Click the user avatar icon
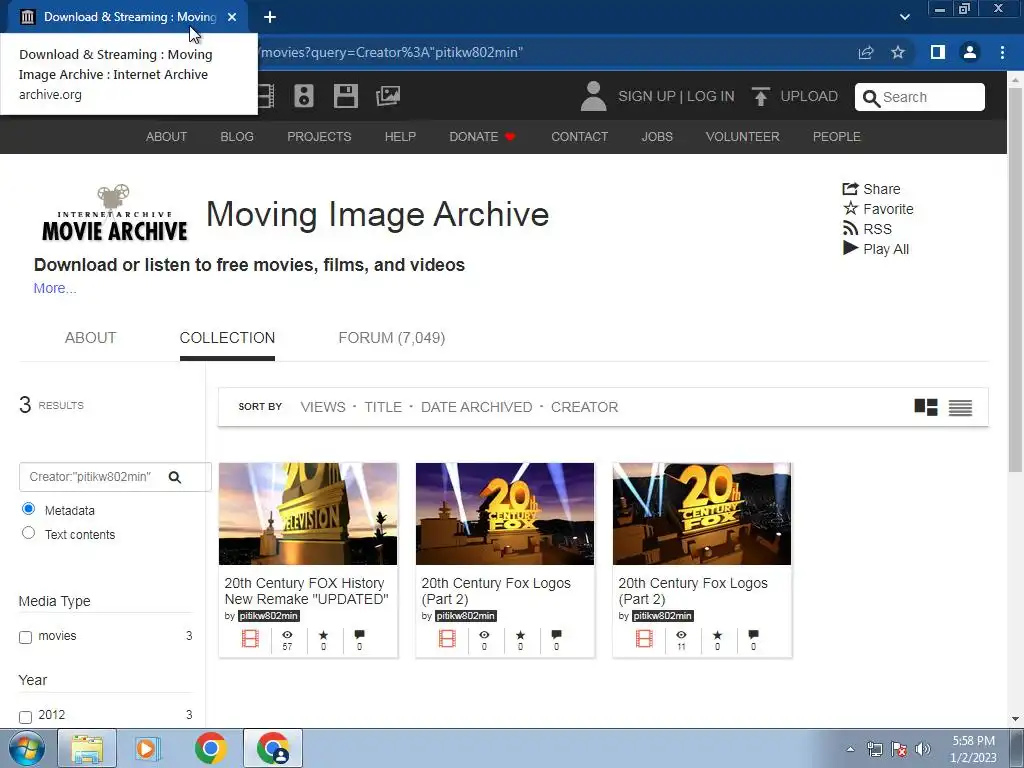Viewport: 1024px width, 768px height. 593,96
